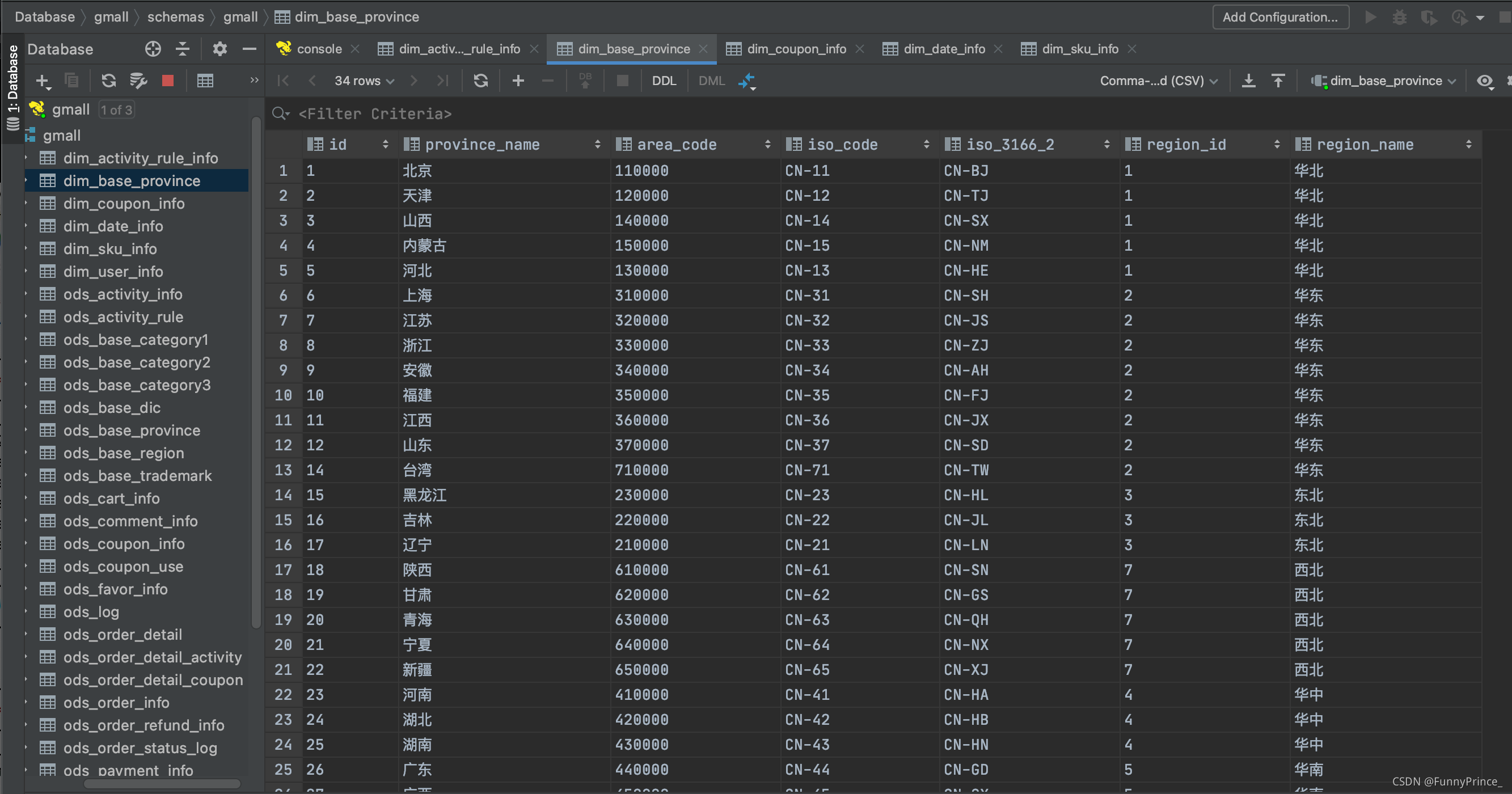Screen dimensions: 1512x794
Task: Select ods_cart_info table in tree
Action: click(x=112, y=499)
